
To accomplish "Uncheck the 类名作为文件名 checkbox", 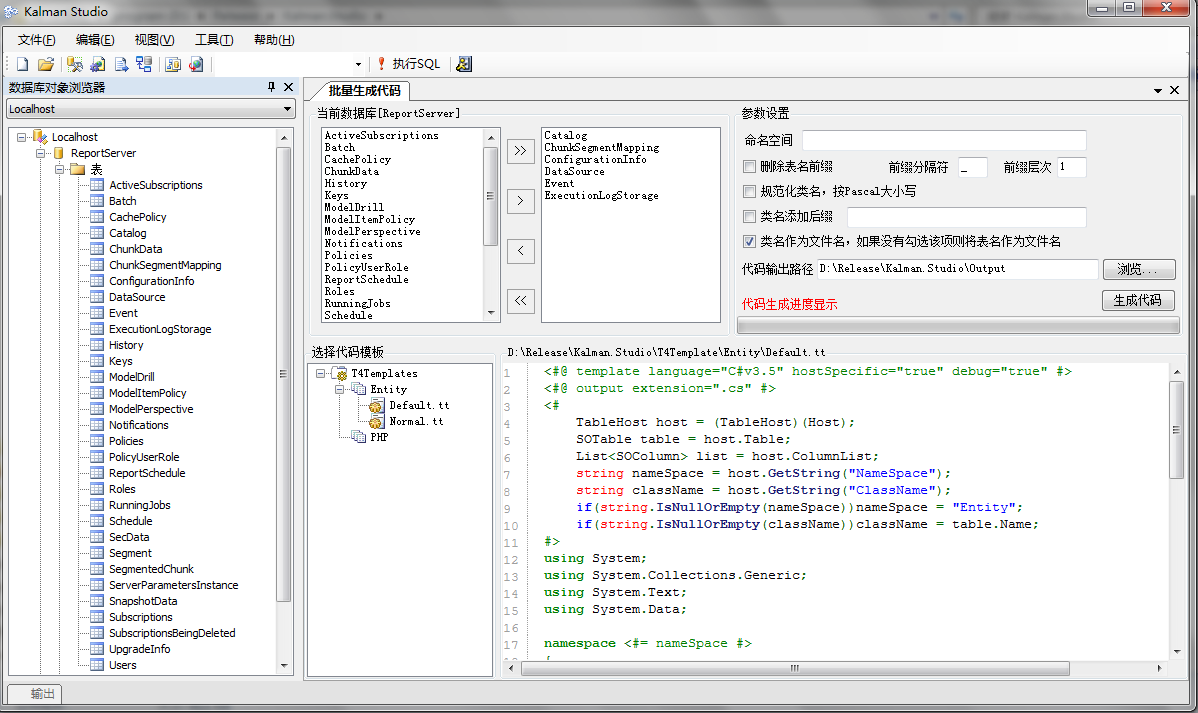I will pos(750,241).
